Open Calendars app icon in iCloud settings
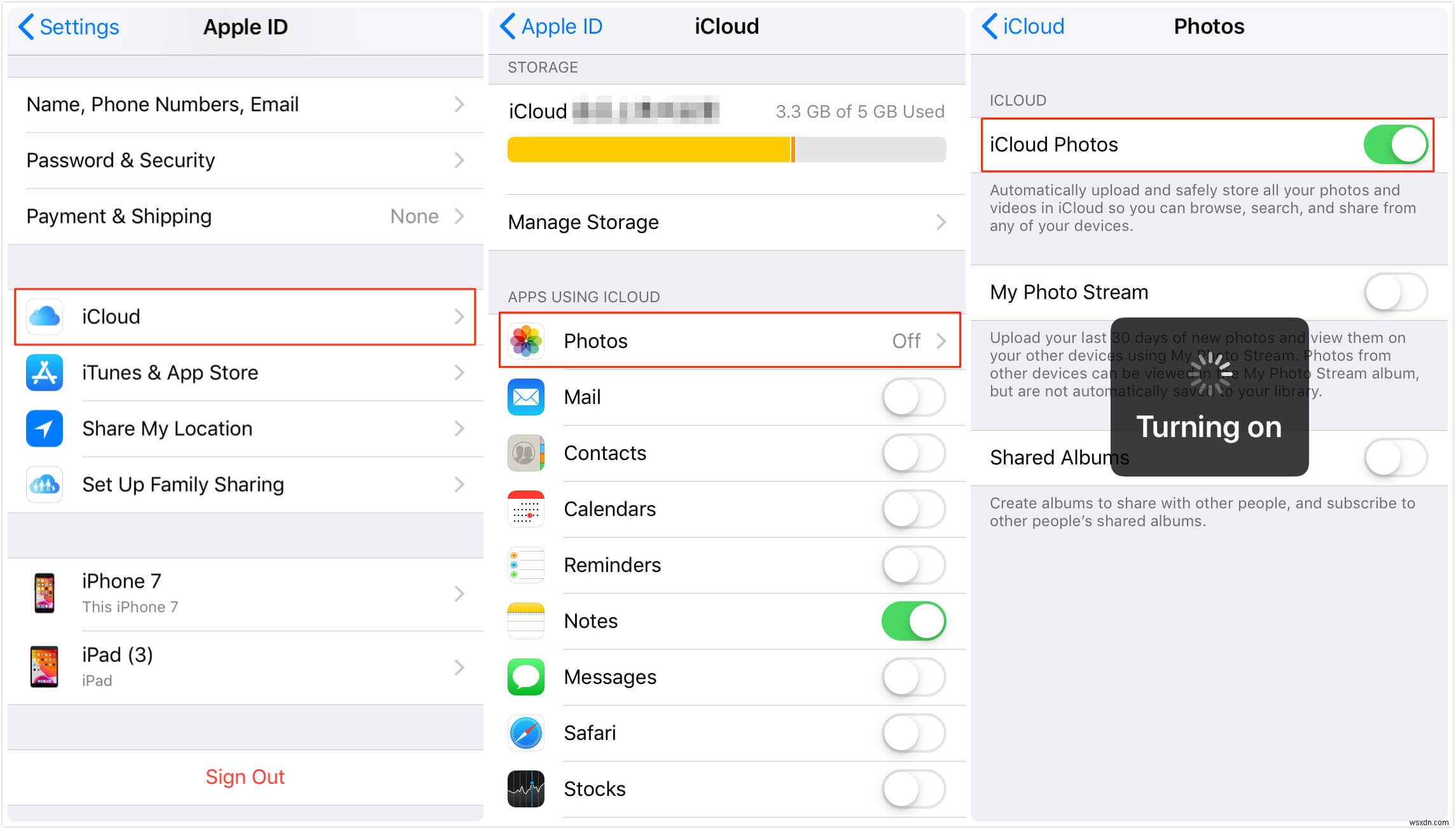Screen dimensions: 1456x829 527,510
